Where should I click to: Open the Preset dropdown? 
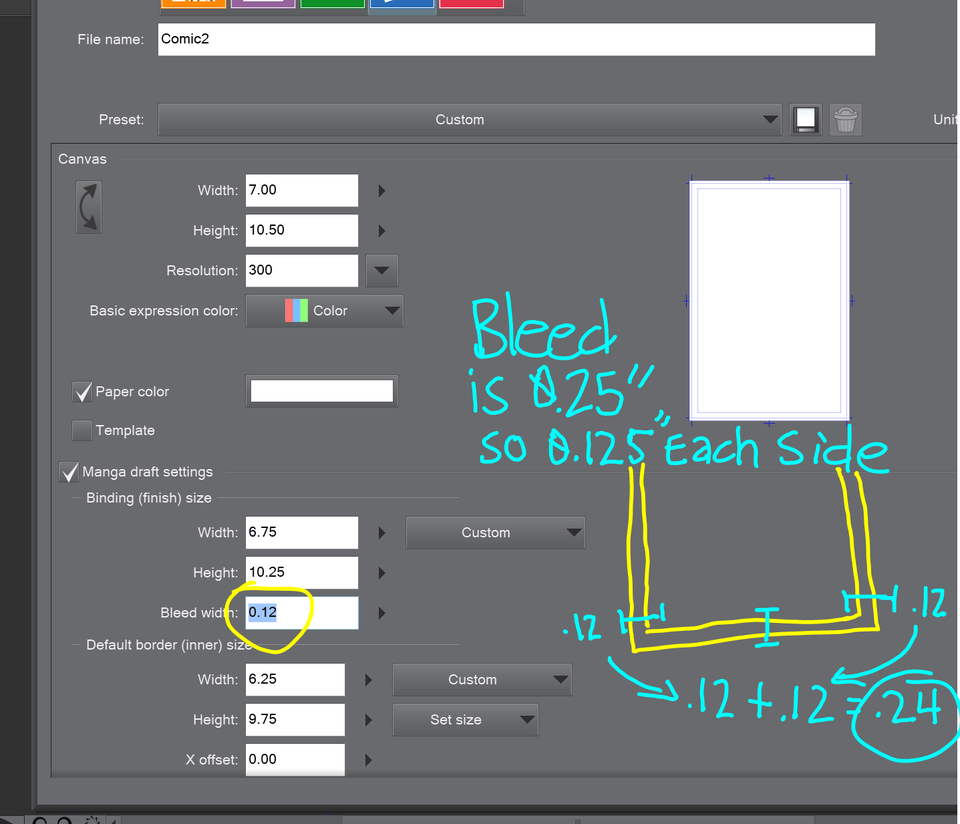[x=469, y=120]
